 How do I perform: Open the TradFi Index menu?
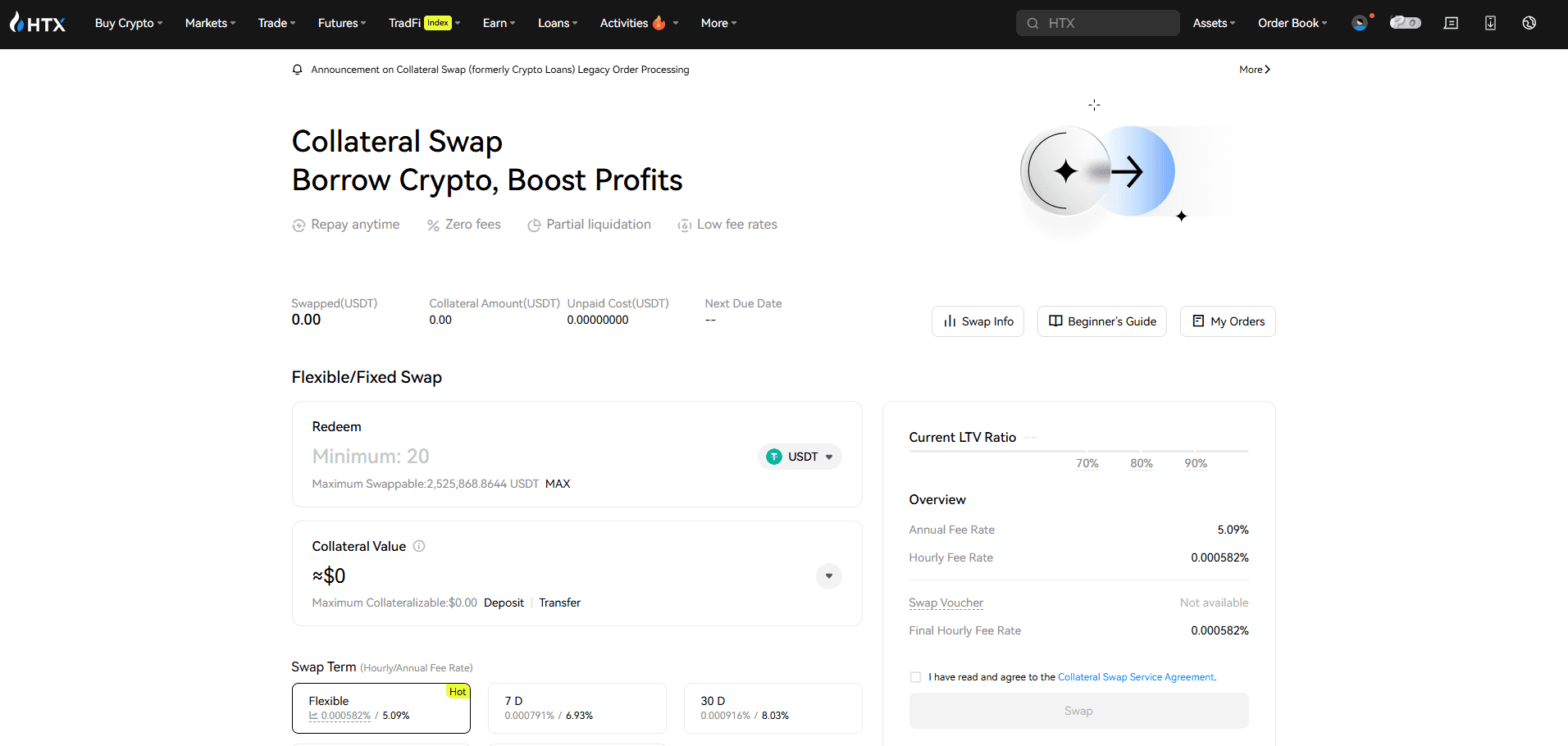(425, 23)
